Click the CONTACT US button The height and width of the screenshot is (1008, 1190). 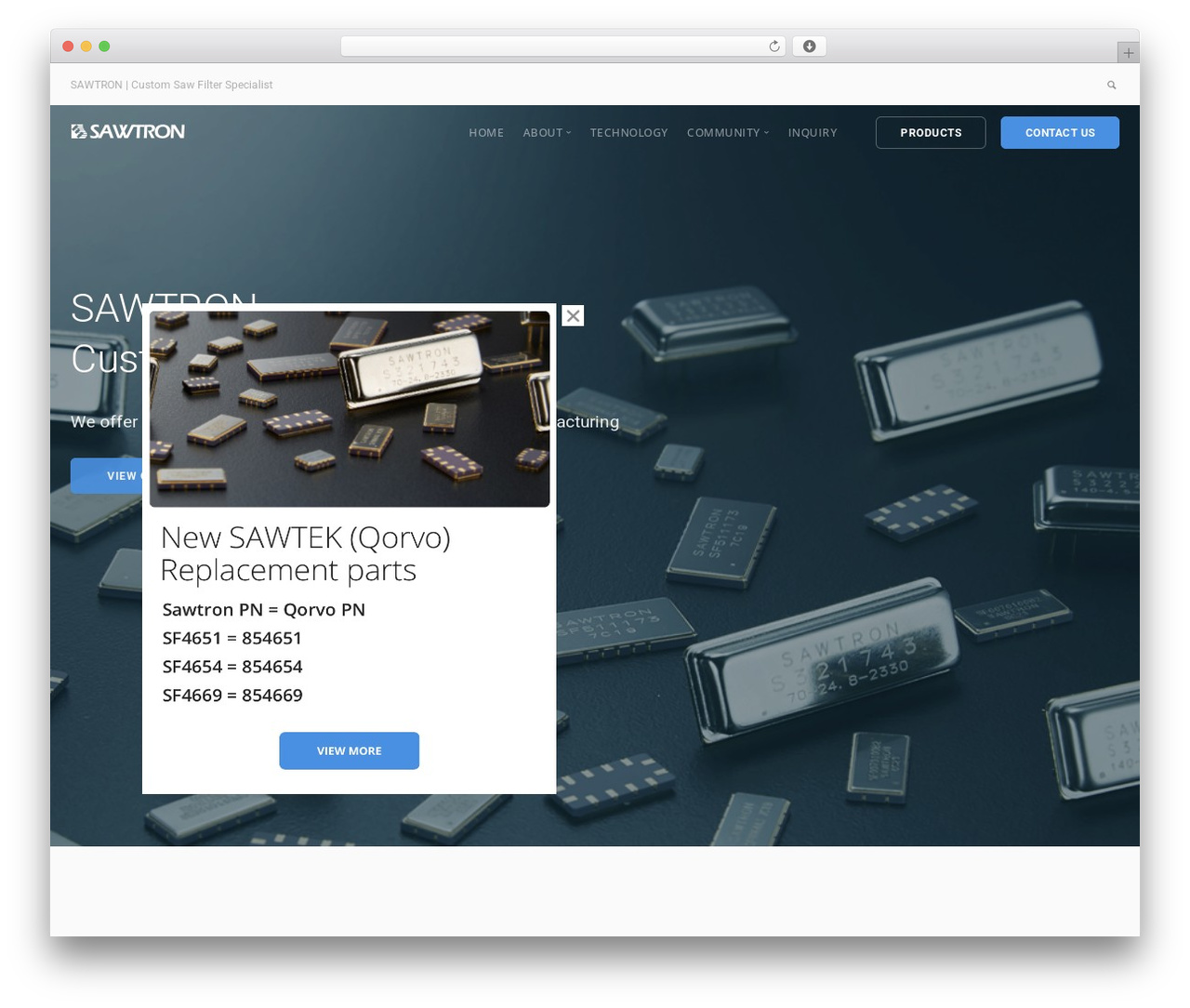pos(1060,133)
